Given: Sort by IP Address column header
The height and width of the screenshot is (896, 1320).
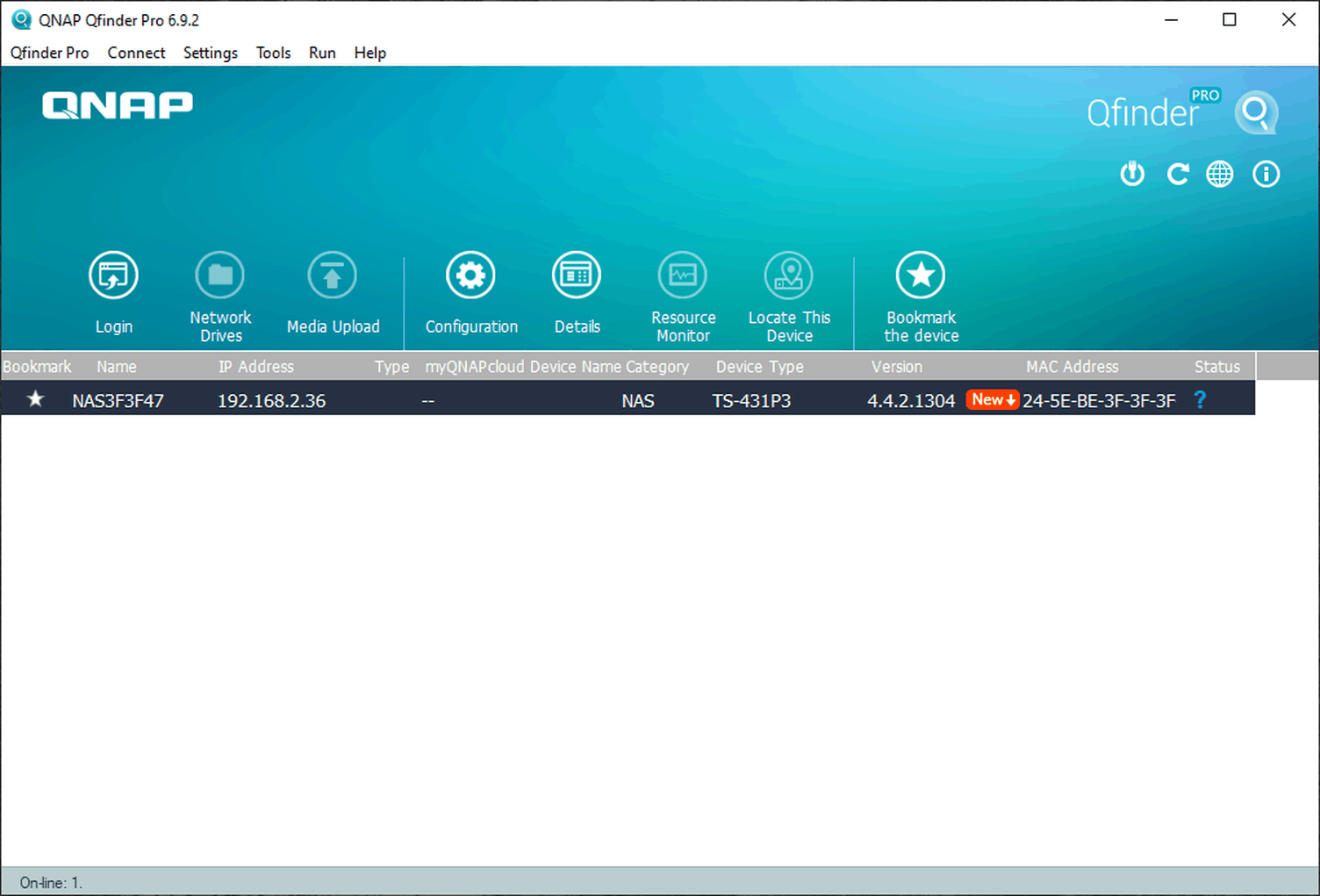Looking at the screenshot, I should [256, 366].
